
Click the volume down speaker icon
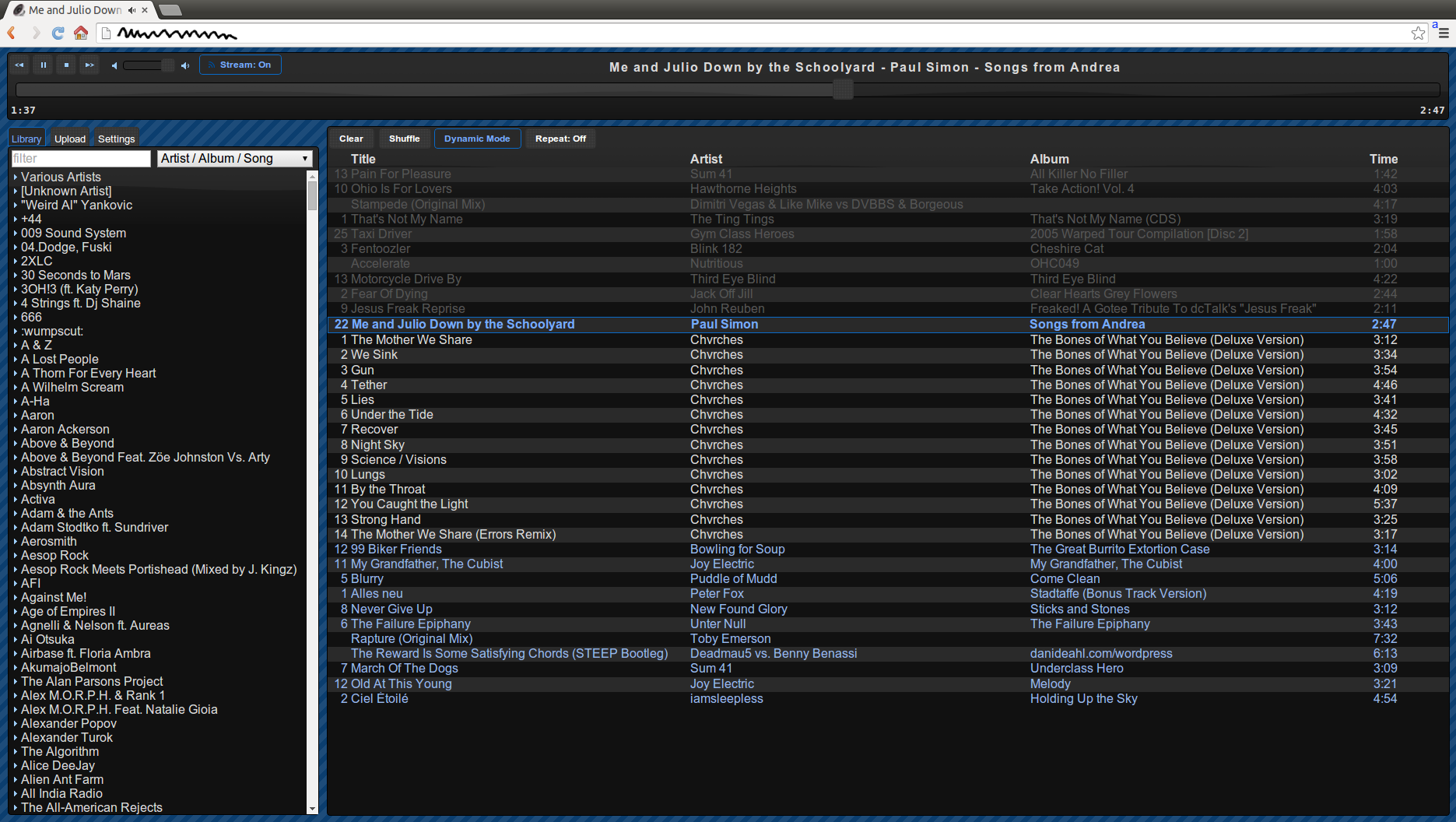[114, 65]
